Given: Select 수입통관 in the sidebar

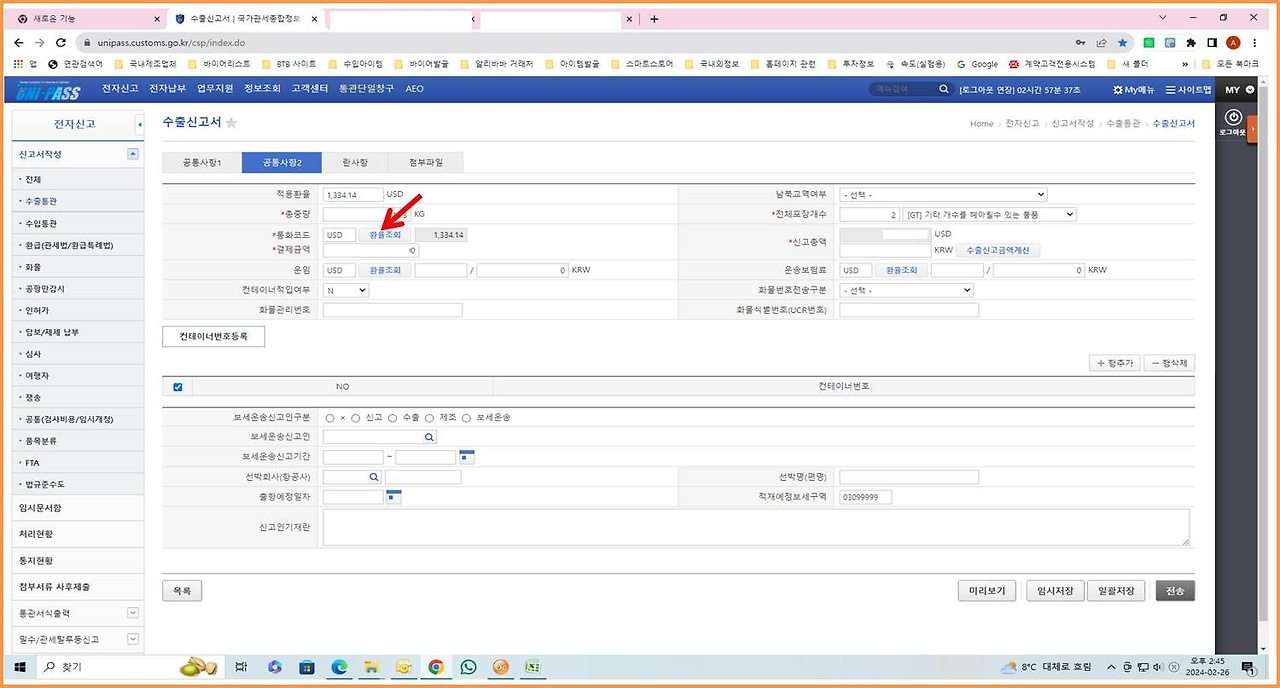Looking at the screenshot, I should click(x=42, y=223).
